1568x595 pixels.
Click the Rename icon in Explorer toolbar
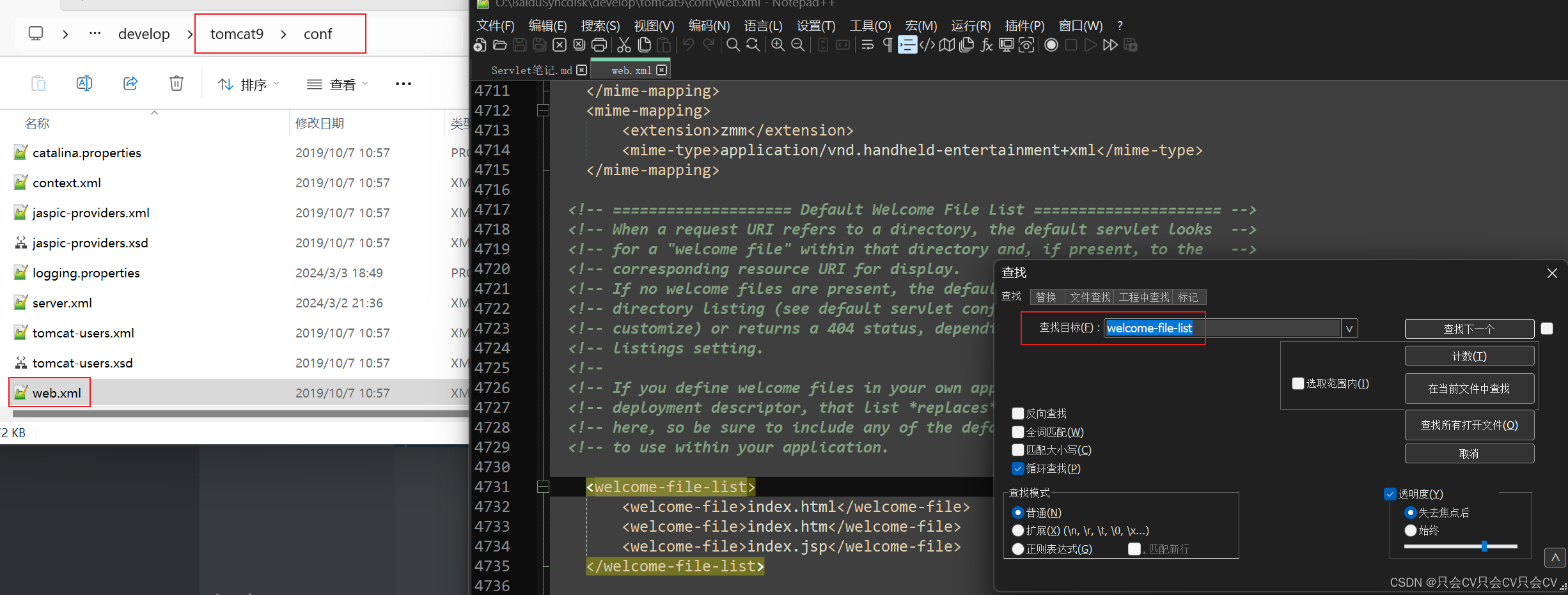pos(84,83)
